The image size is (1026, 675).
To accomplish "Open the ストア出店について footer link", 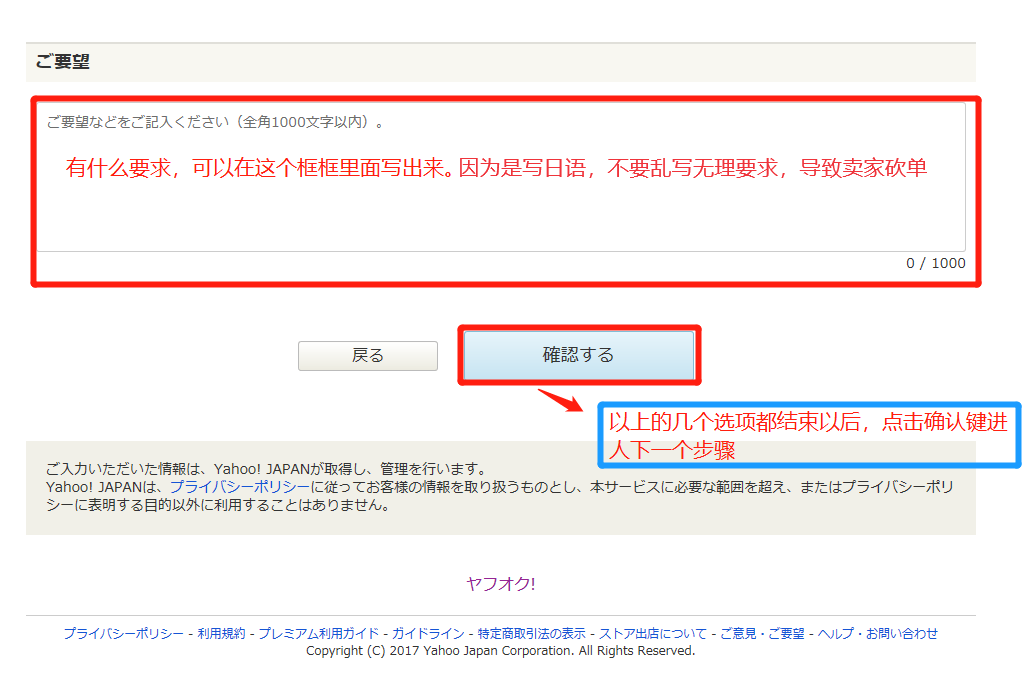I will coord(653,633).
